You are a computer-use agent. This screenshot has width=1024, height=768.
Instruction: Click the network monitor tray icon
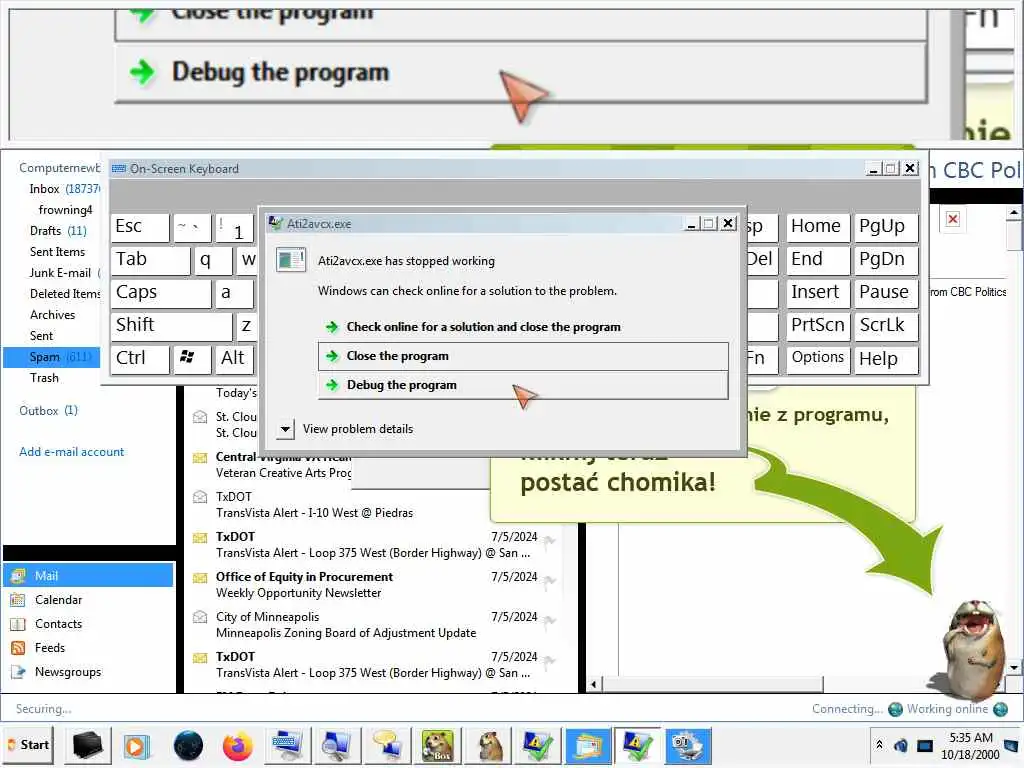point(925,745)
